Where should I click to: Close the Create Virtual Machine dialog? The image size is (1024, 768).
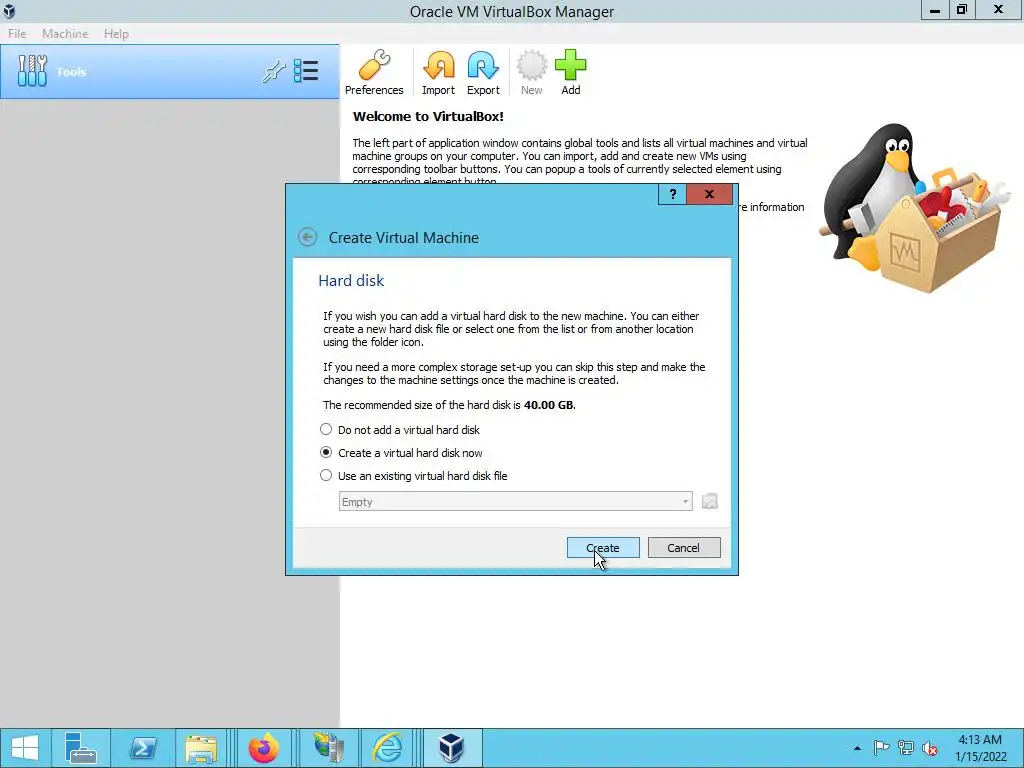709,194
